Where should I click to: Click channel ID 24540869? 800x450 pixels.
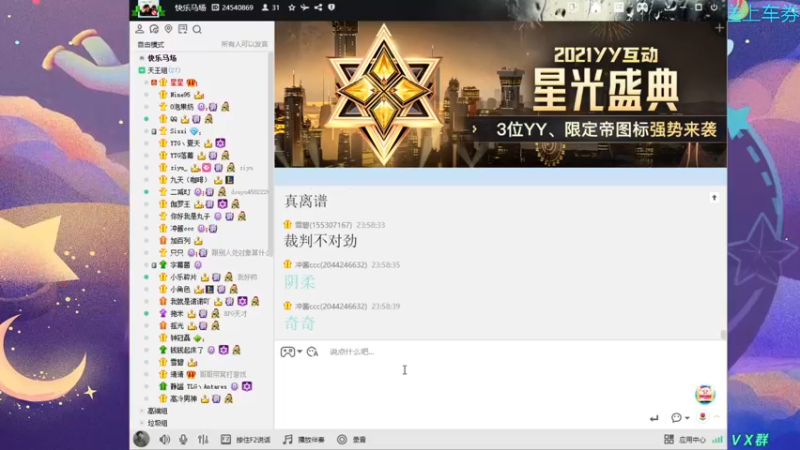click(x=233, y=8)
